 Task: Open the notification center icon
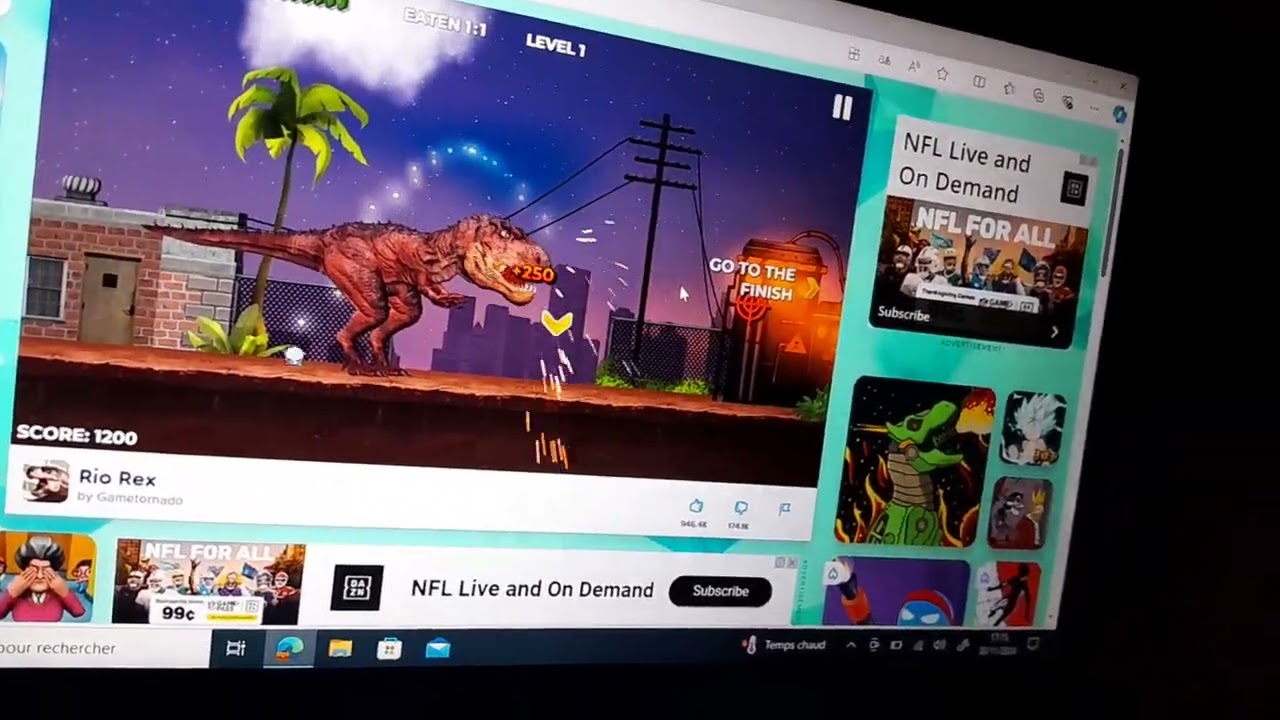tap(1034, 644)
